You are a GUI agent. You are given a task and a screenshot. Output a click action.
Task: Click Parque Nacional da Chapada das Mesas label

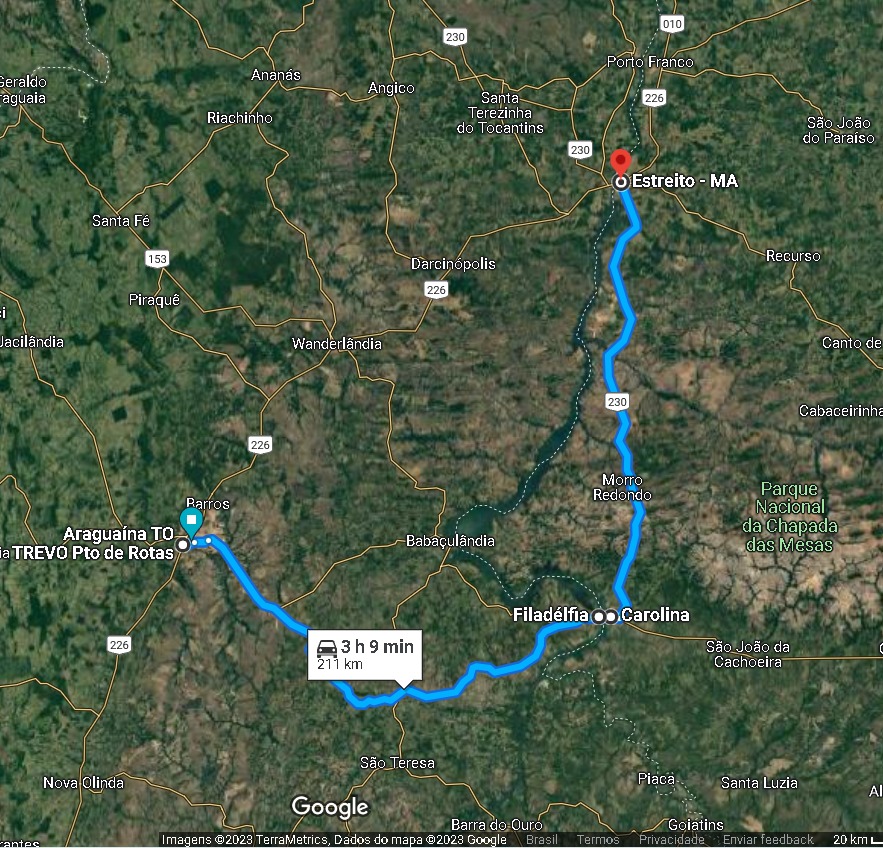point(790,516)
